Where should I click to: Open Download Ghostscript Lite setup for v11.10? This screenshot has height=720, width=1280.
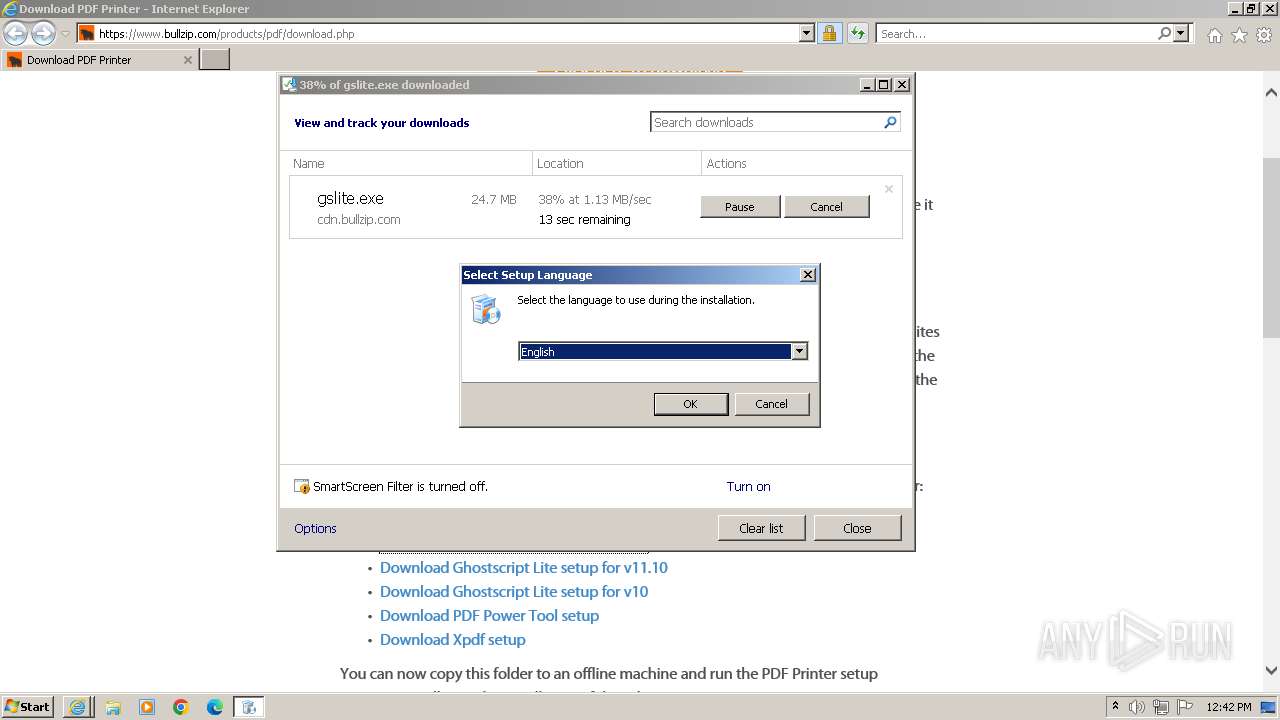(524, 567)
